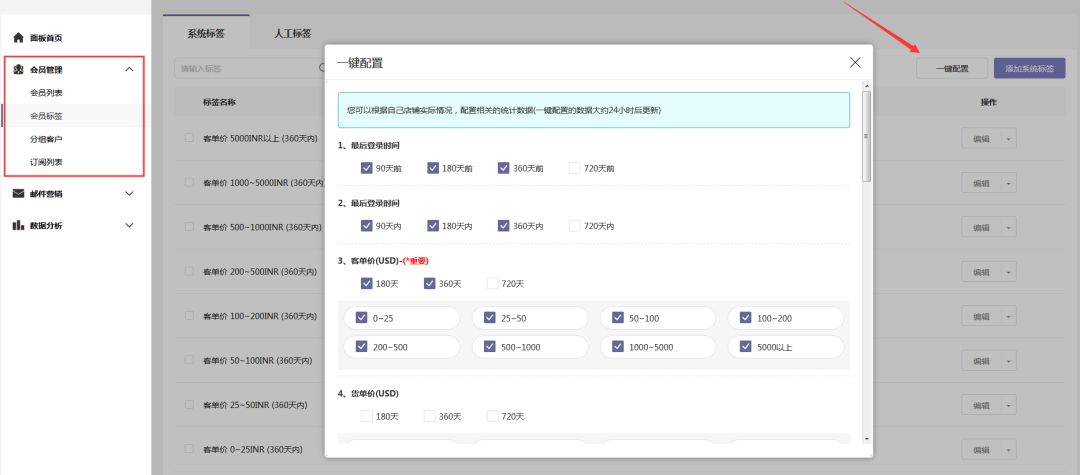Screen dimensions: 1080x475
Task: Click the search icon in tag search box
Action: [321, 69]
